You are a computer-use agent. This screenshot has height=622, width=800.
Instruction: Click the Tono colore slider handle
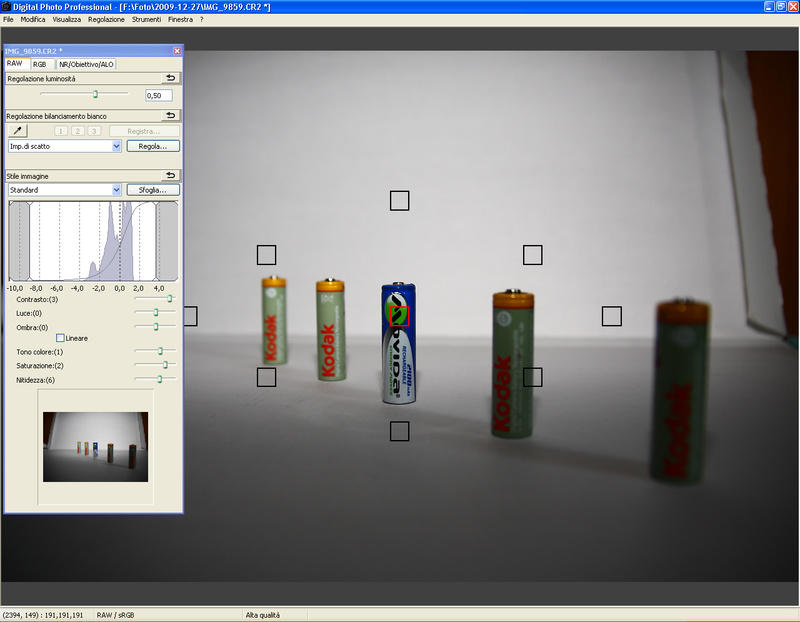click(x=161, y=351)
